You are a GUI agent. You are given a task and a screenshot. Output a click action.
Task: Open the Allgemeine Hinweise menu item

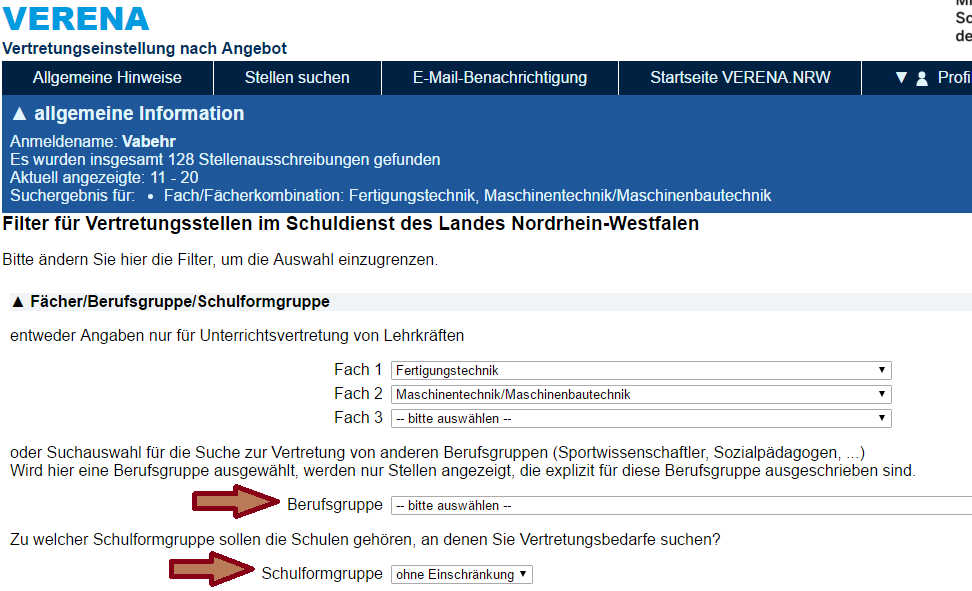click(107, 78)
